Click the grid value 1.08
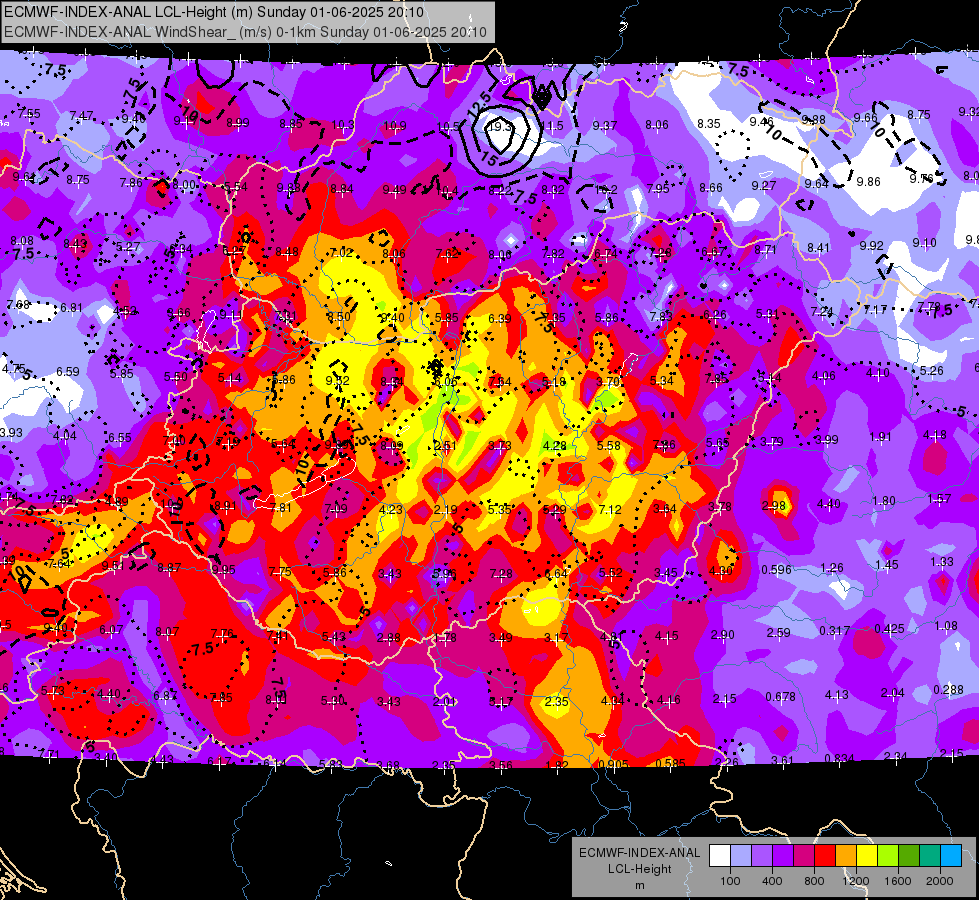The height and width of the screenshot is (900, 979). click(x=946, y=626)
